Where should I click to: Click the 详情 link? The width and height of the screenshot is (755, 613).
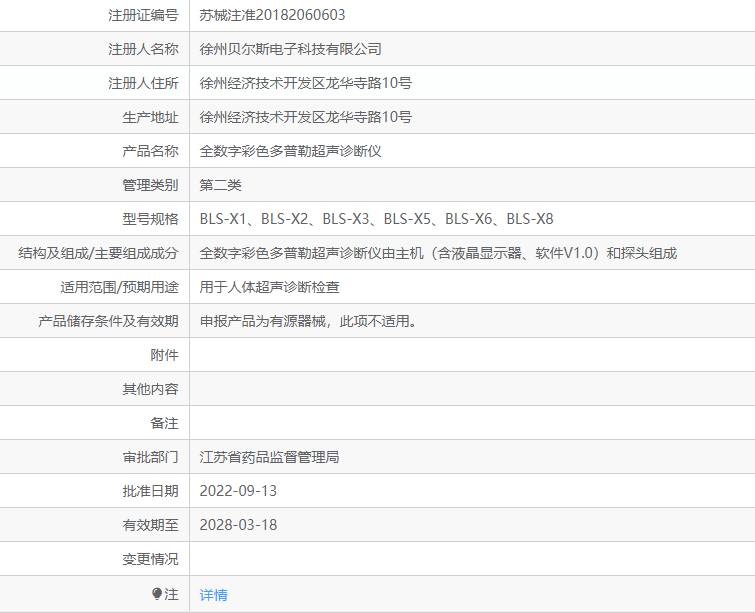coord(213,594)
